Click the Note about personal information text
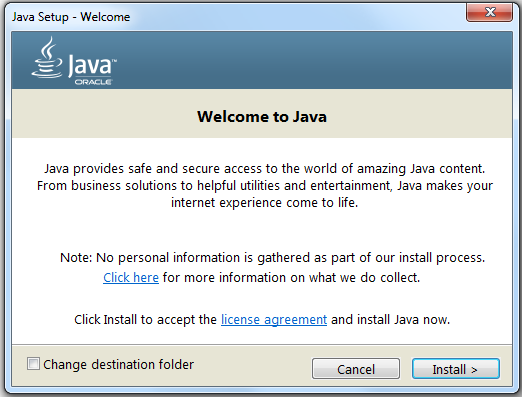The width and height of the screenshot is (522, 397). click(x=272, y=258)
